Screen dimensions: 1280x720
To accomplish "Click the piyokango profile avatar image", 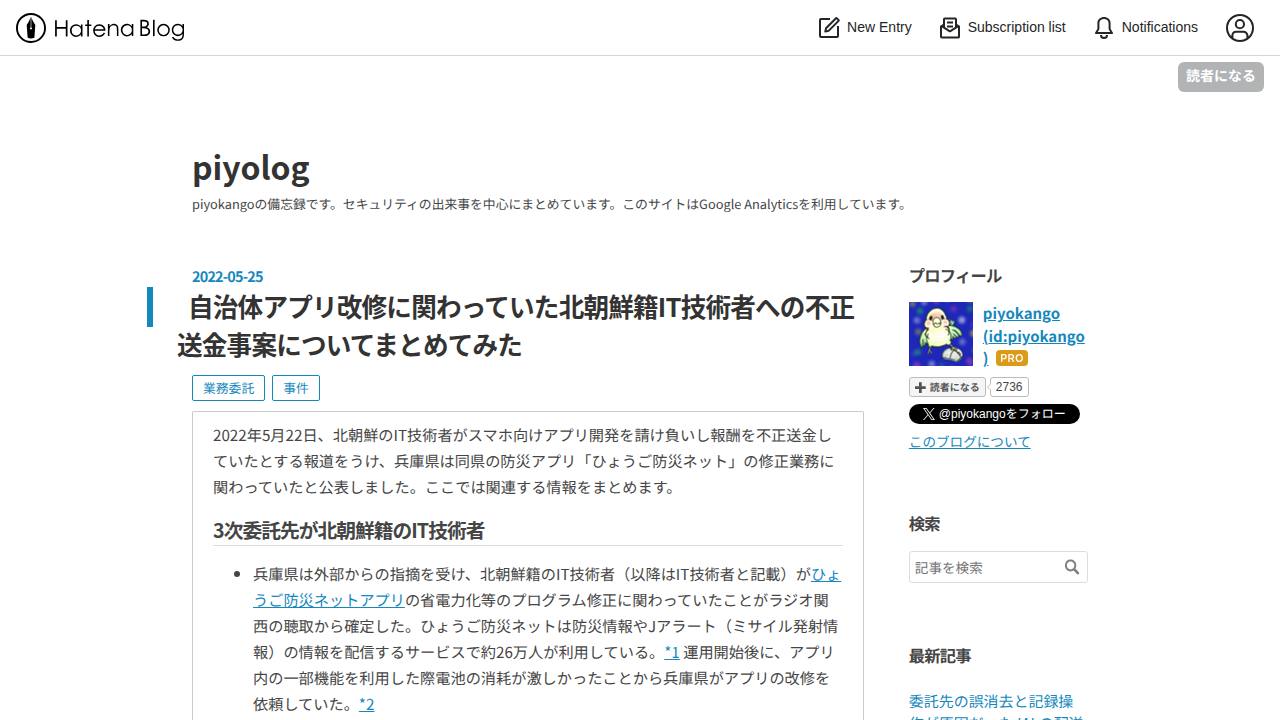I will click(x=941, y=334).
